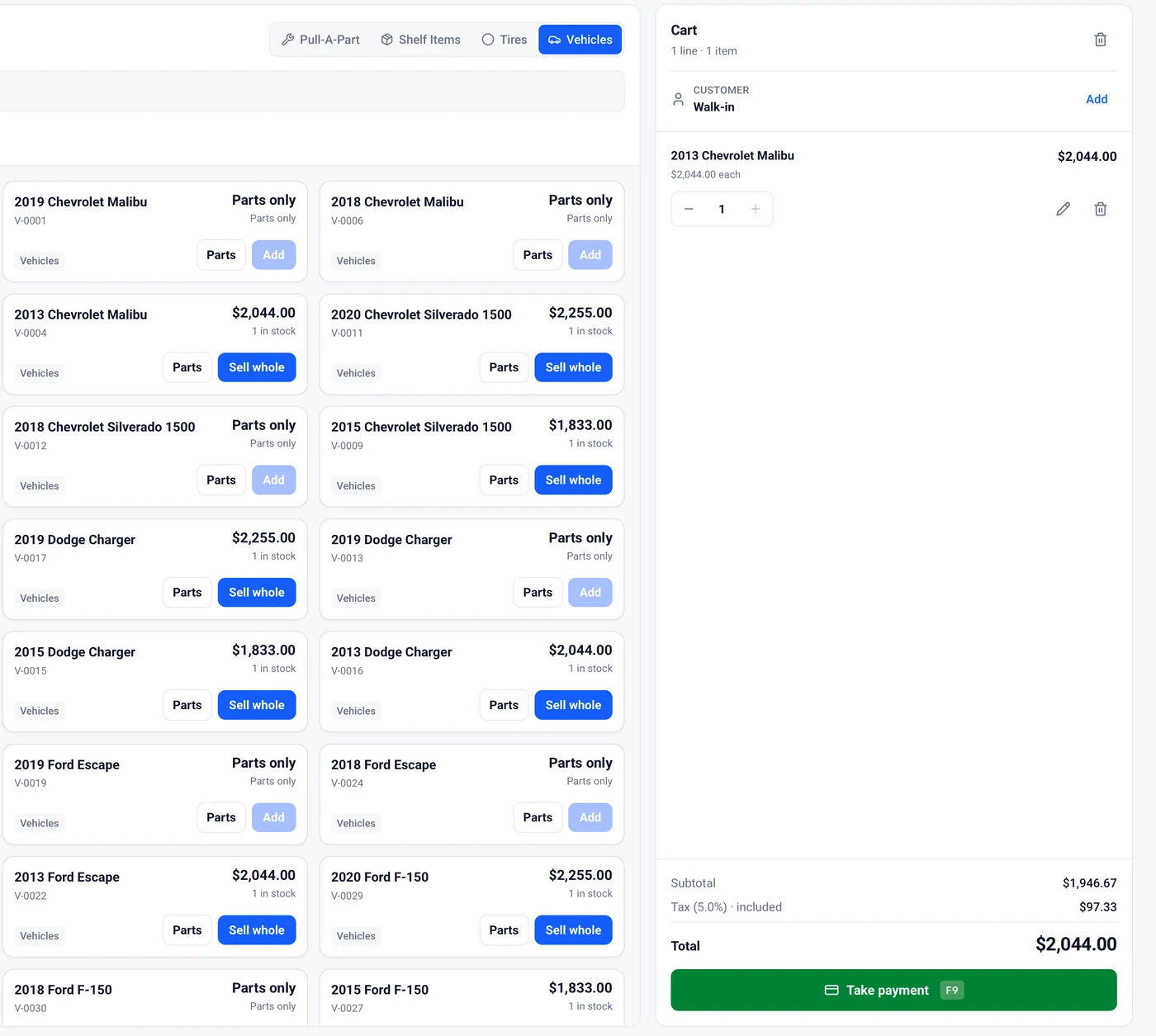Click the $1,833.00 price on 2015 Dodge Charger
The width and height of the screenshot is (1156, 1036).
point(263,650)
